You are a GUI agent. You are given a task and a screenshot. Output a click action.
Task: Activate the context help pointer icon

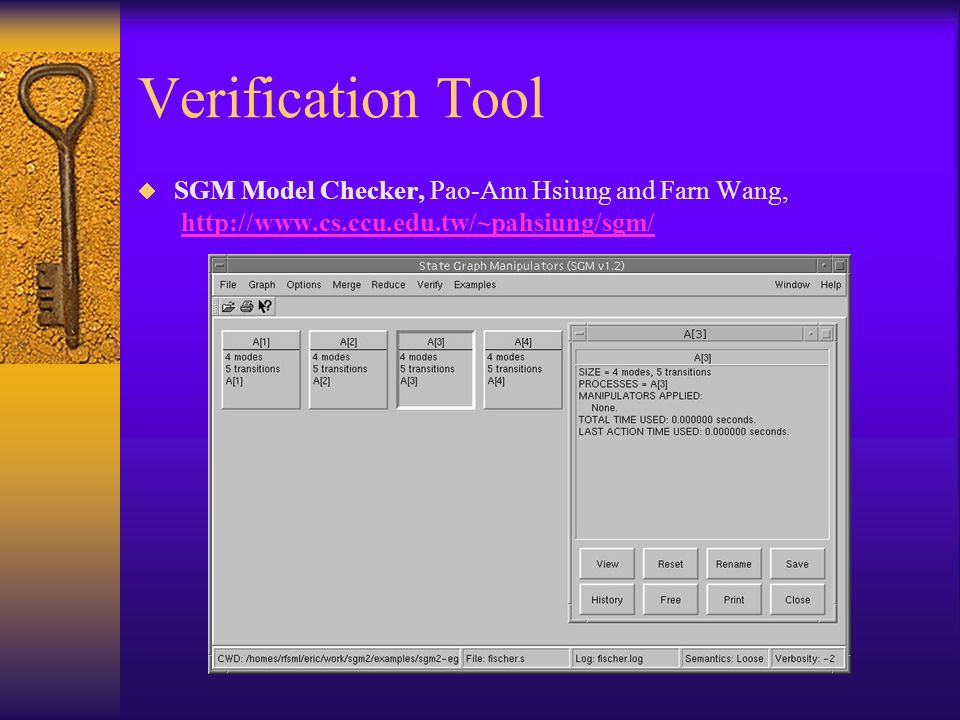pos(265,306)
